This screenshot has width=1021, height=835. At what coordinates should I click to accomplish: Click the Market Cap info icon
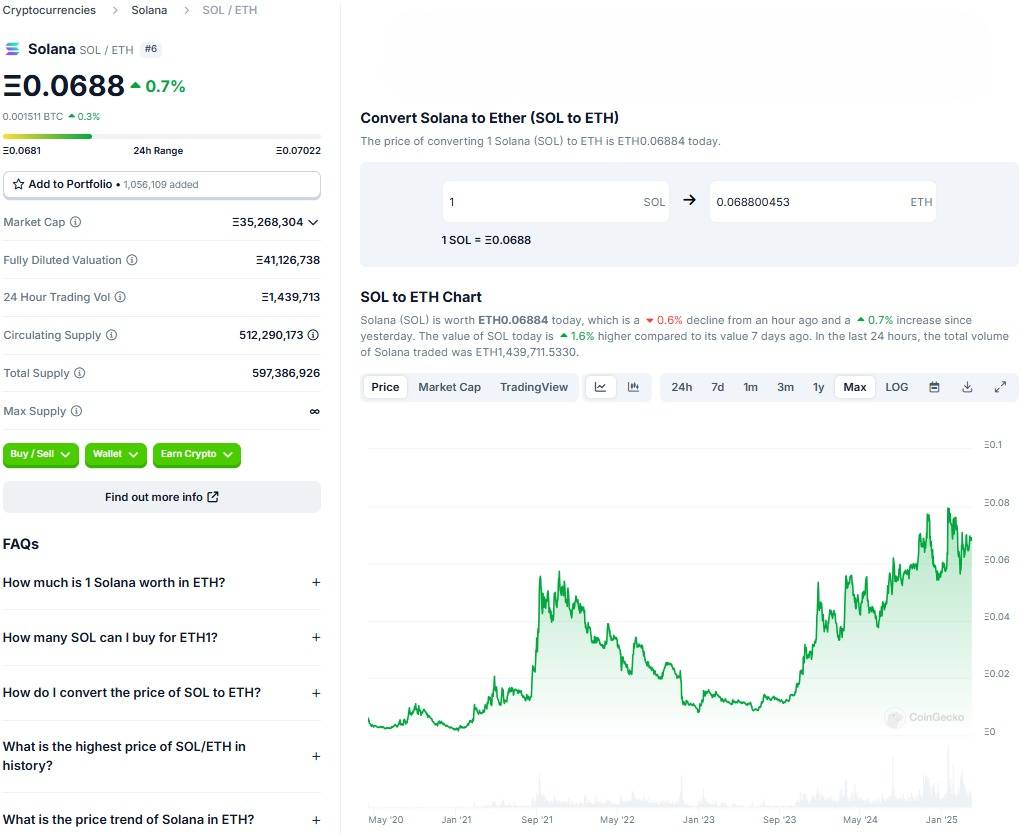(75, 222)
